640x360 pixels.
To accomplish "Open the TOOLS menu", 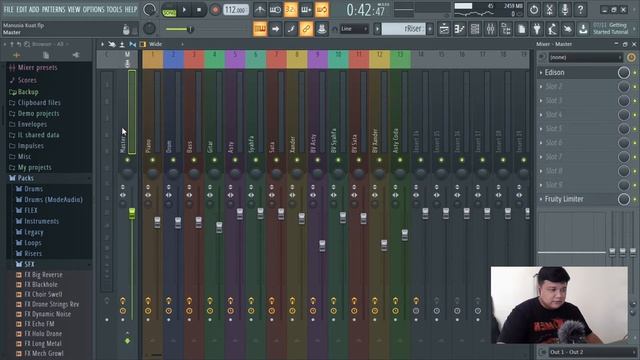I will pyautogui.click(x=114, y=9).
